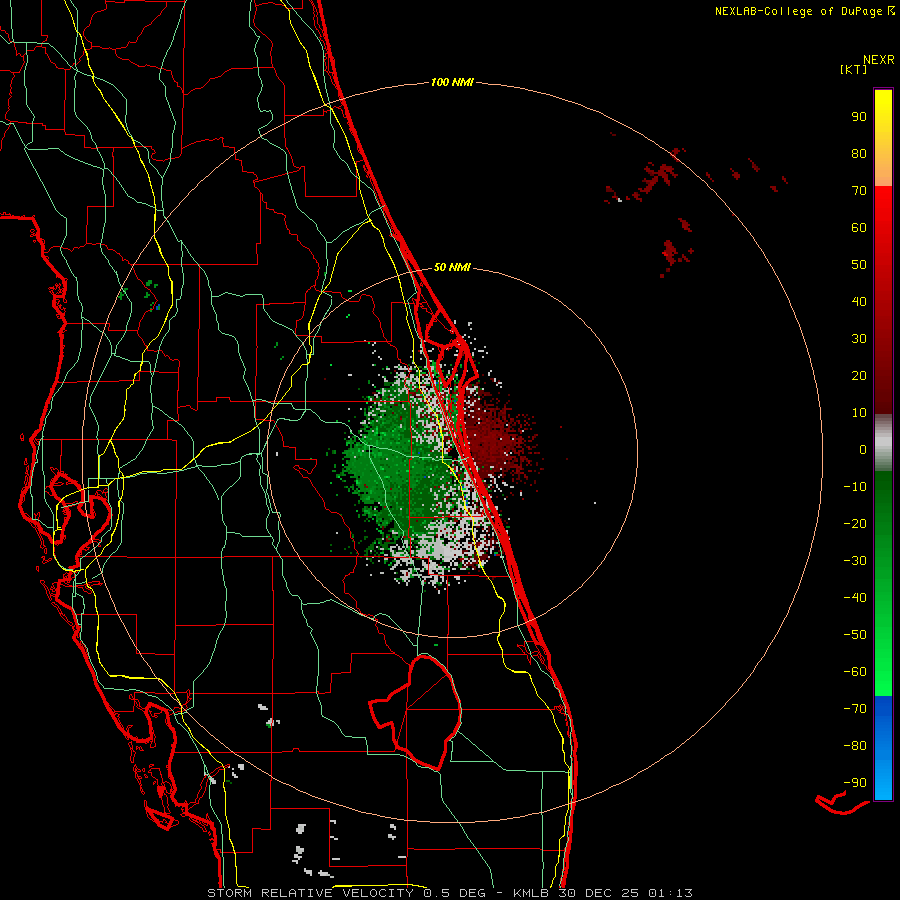
Task: Click the positive 30 value on the velocity scale
Action: pos(859,339)
